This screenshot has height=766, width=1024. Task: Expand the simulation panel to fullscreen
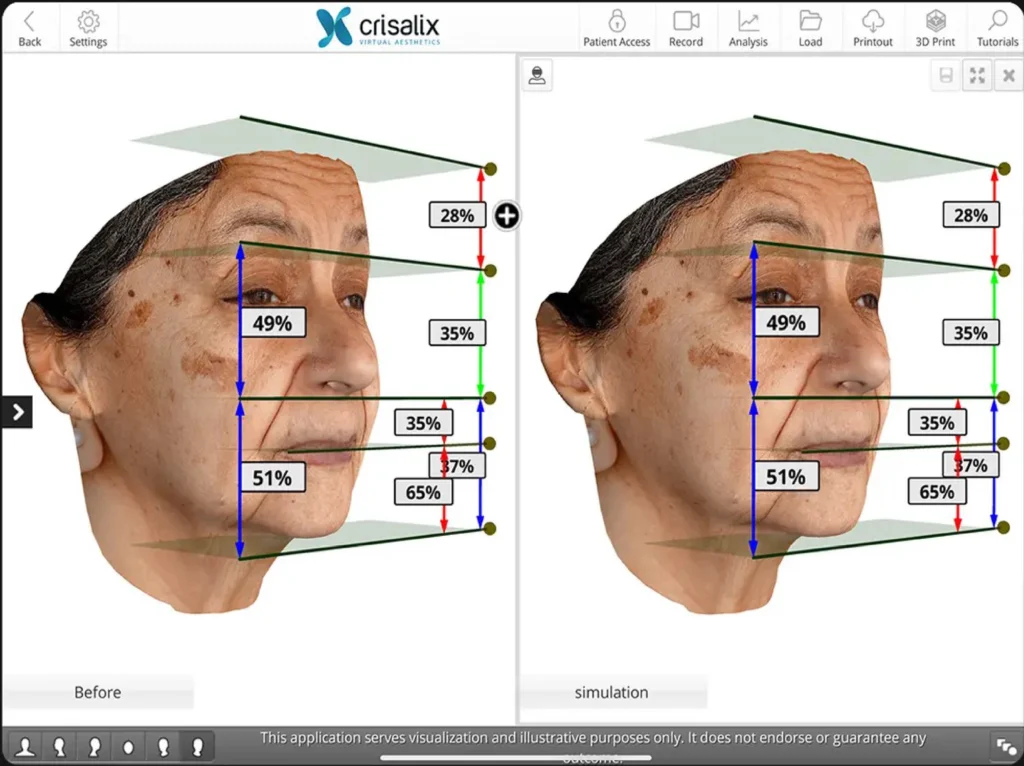coord(977,76)
